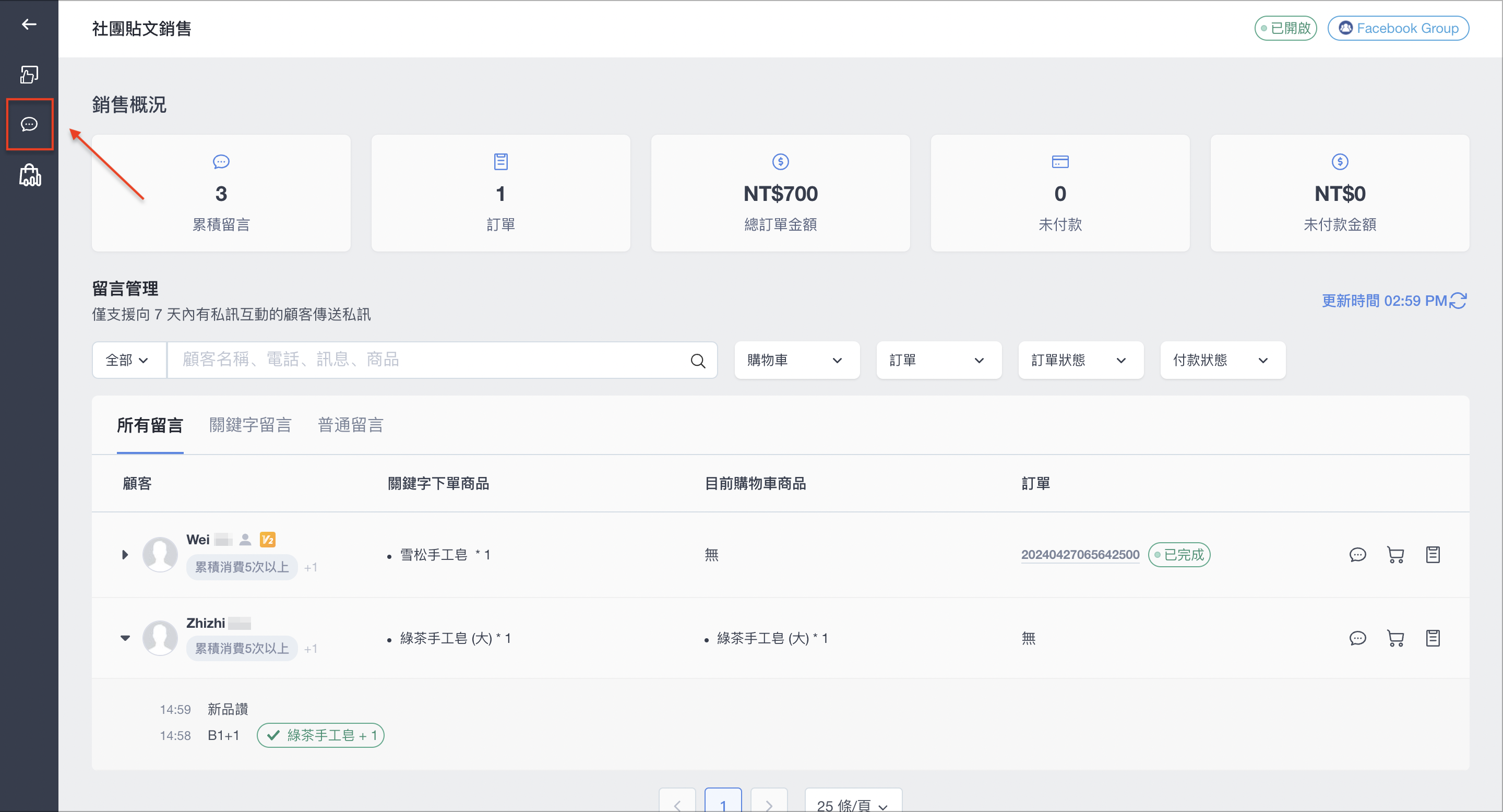Screen dimensions: 1503x812
Task: Refresh the comment list update time
Action: pos(1458,301)
